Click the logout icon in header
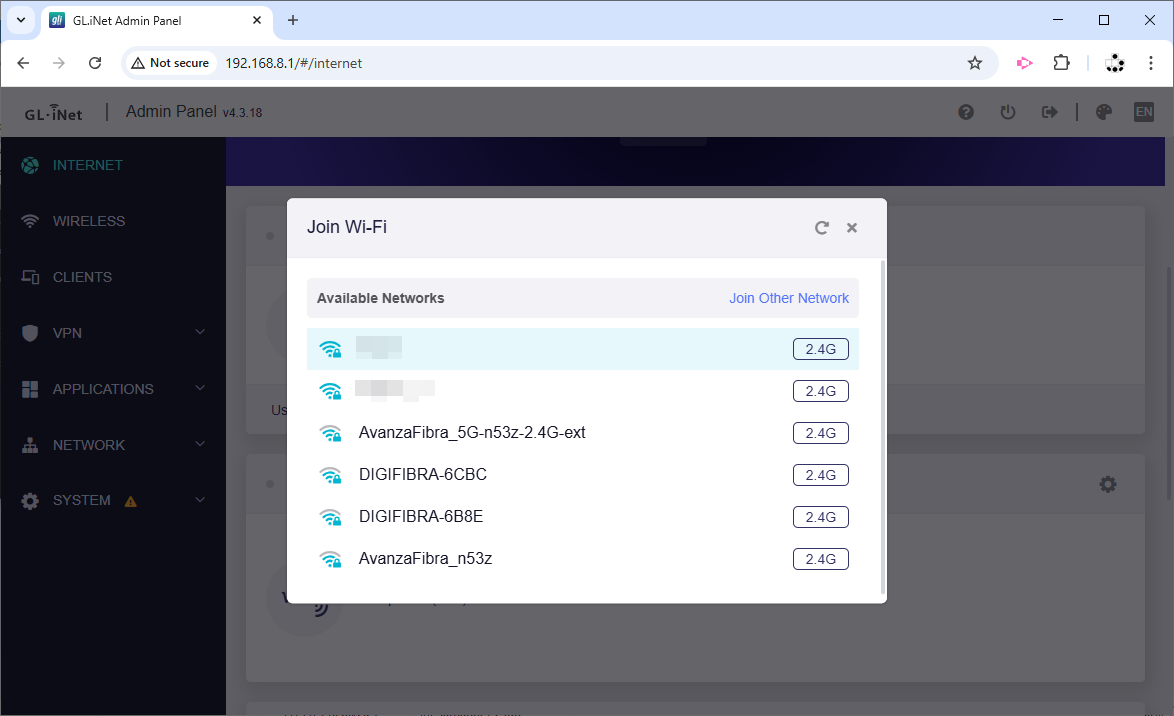 tap(1050, 112)
